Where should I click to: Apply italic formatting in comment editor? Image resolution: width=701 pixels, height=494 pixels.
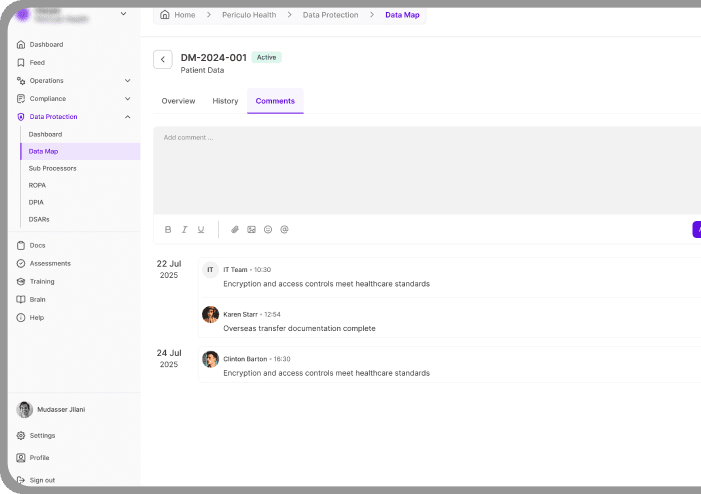[x=184, y=230]
